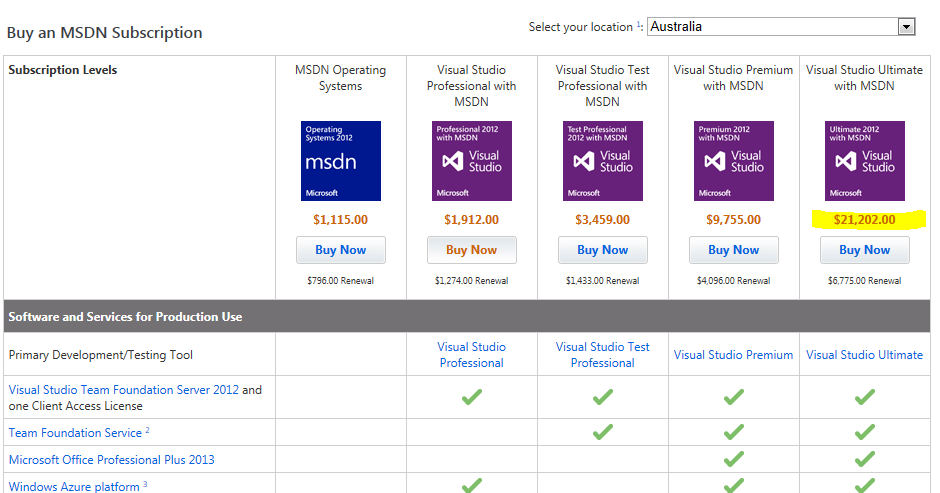
Task: Select the MSDN Operating Systems 2012 product image
Action: point(341,161)
